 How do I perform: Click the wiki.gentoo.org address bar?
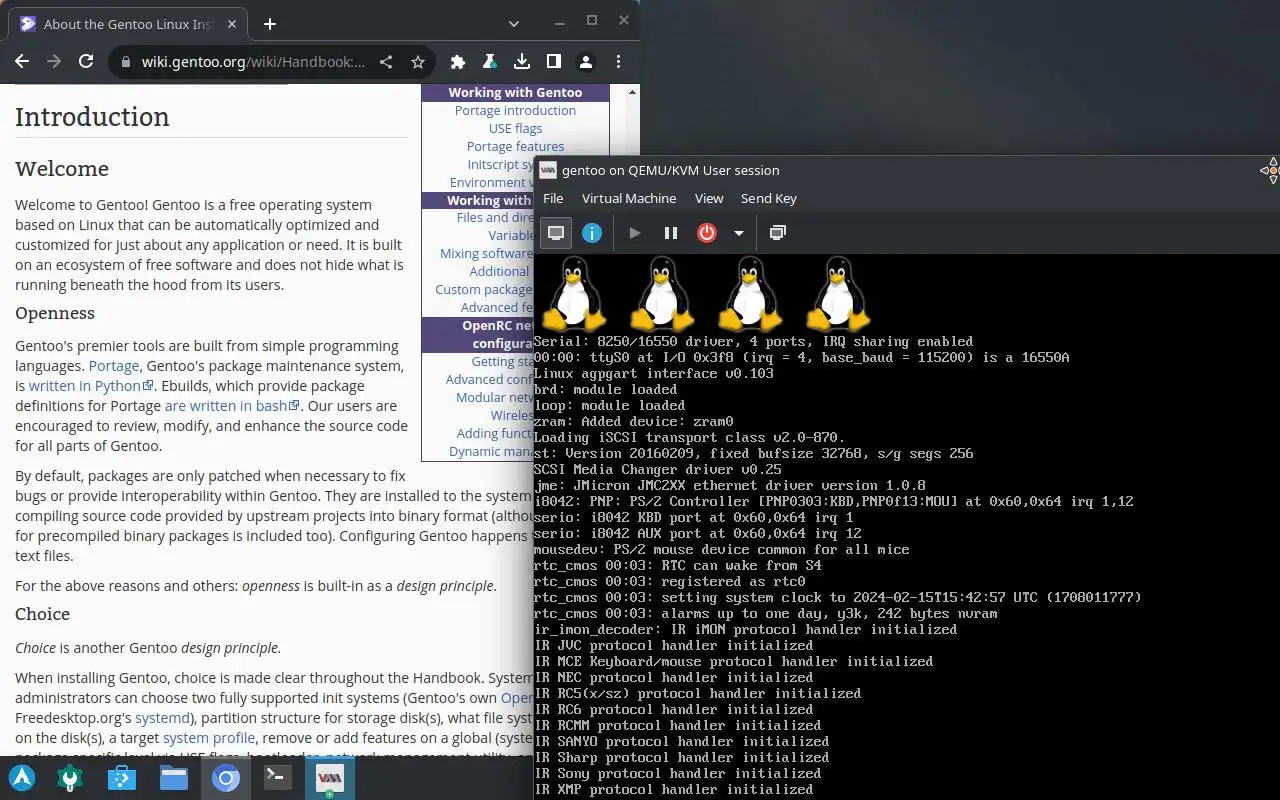(254, 62)
